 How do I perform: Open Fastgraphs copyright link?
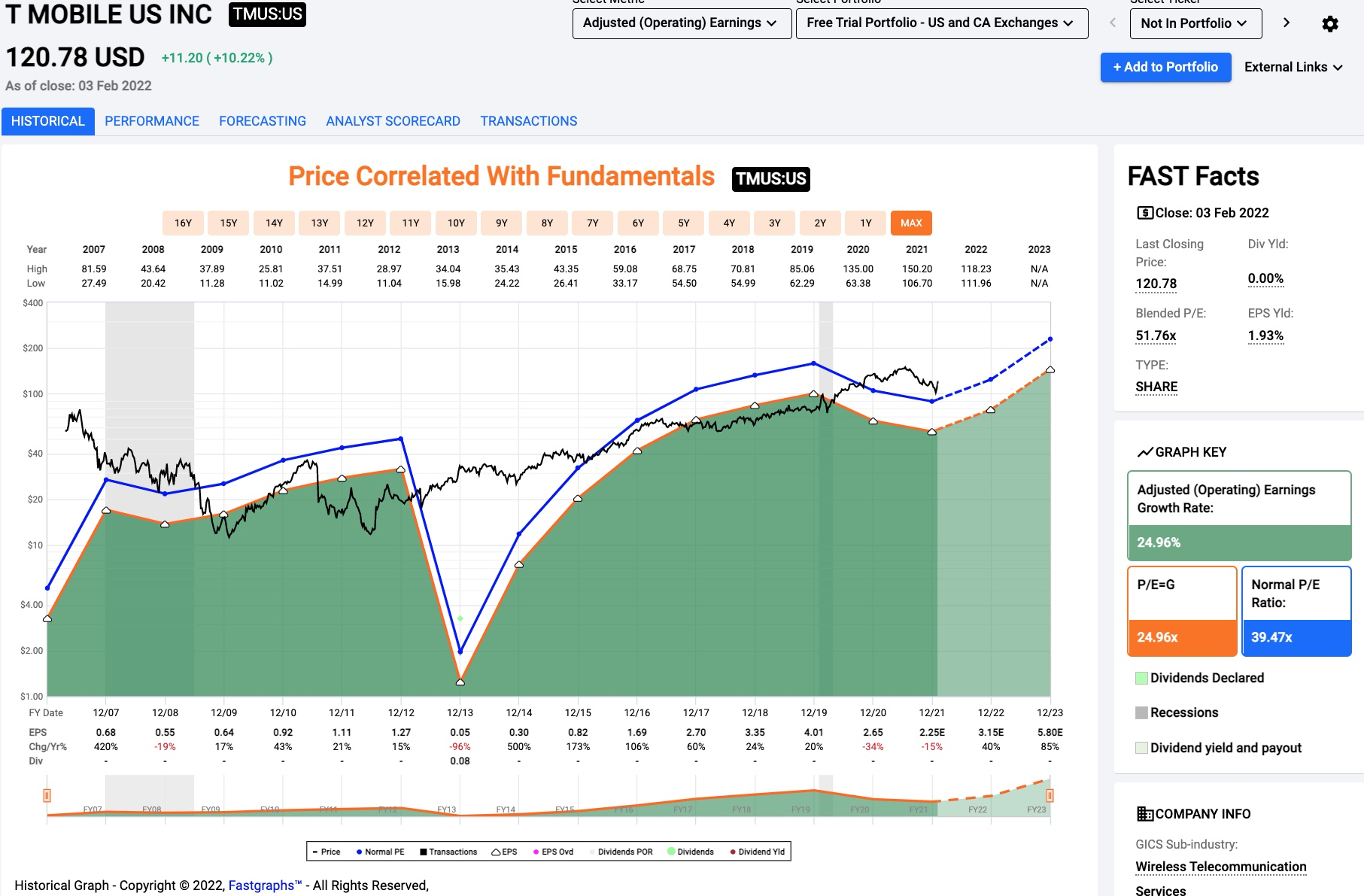[x=265, y=885]
